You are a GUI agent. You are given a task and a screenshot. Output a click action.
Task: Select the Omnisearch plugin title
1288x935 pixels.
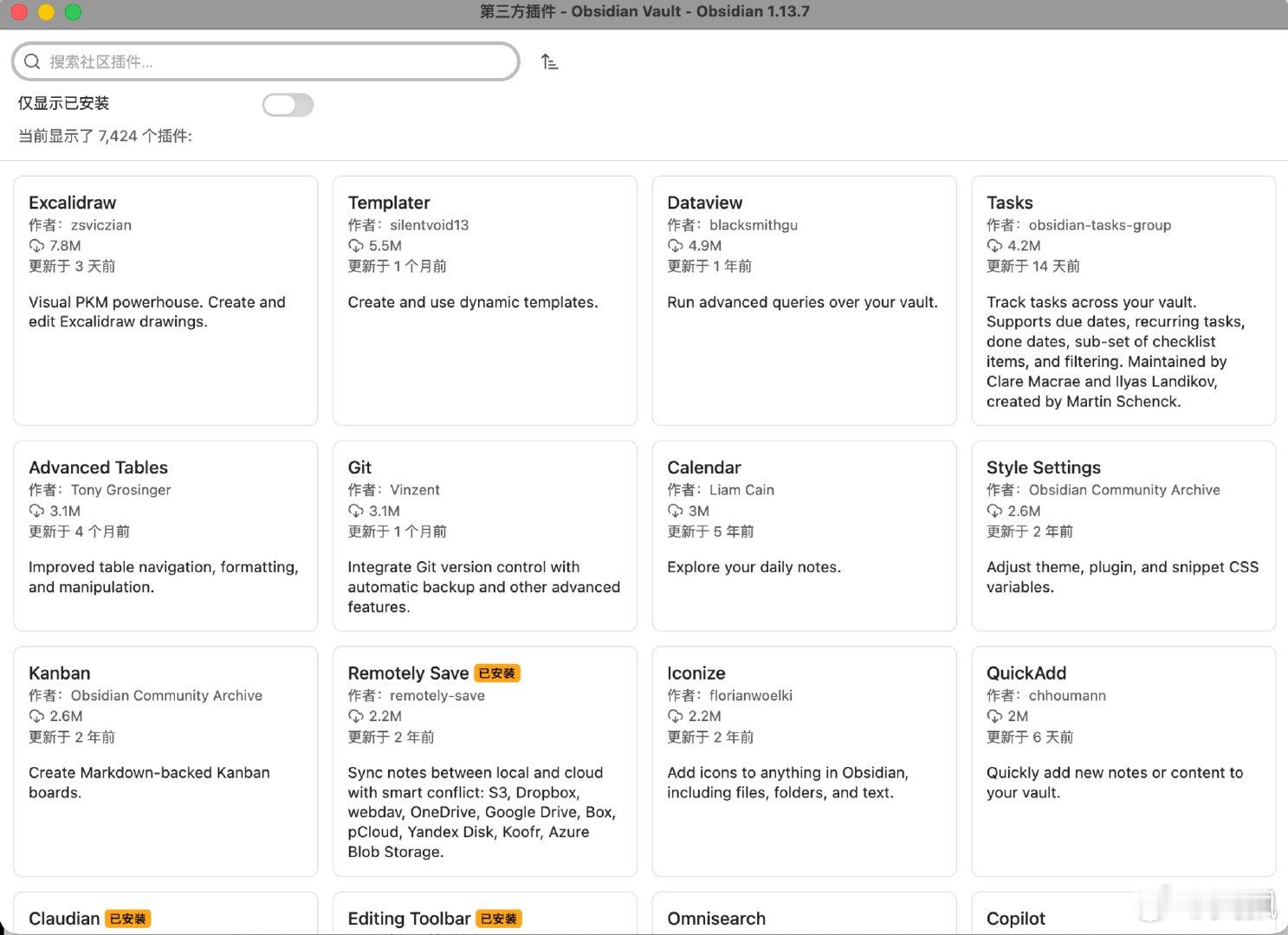point(715,919)
